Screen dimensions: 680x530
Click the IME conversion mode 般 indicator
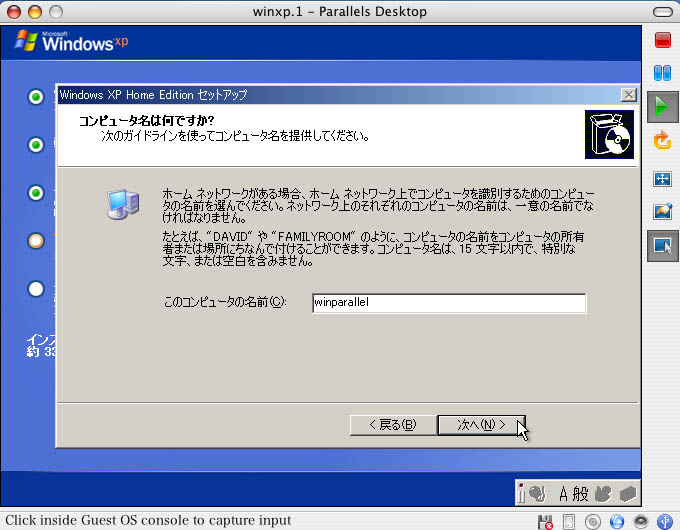tap(581, 493)
